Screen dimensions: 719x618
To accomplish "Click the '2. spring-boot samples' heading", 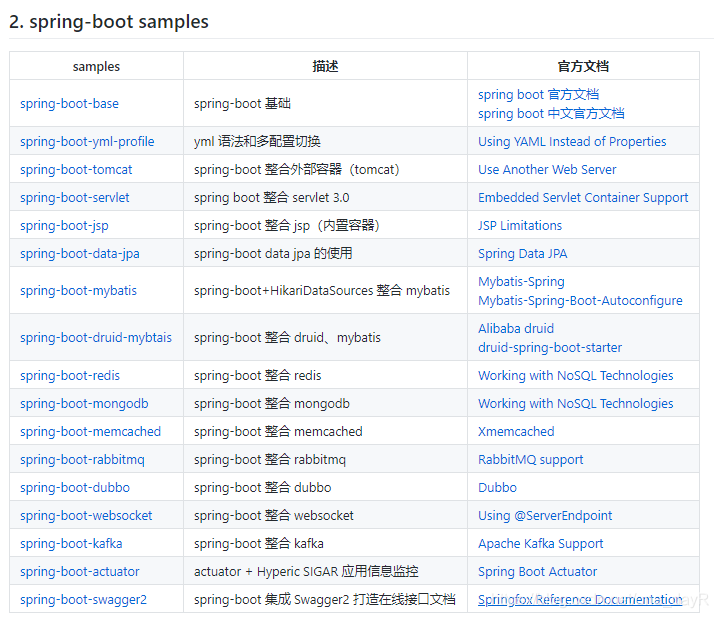I will 109,22.
